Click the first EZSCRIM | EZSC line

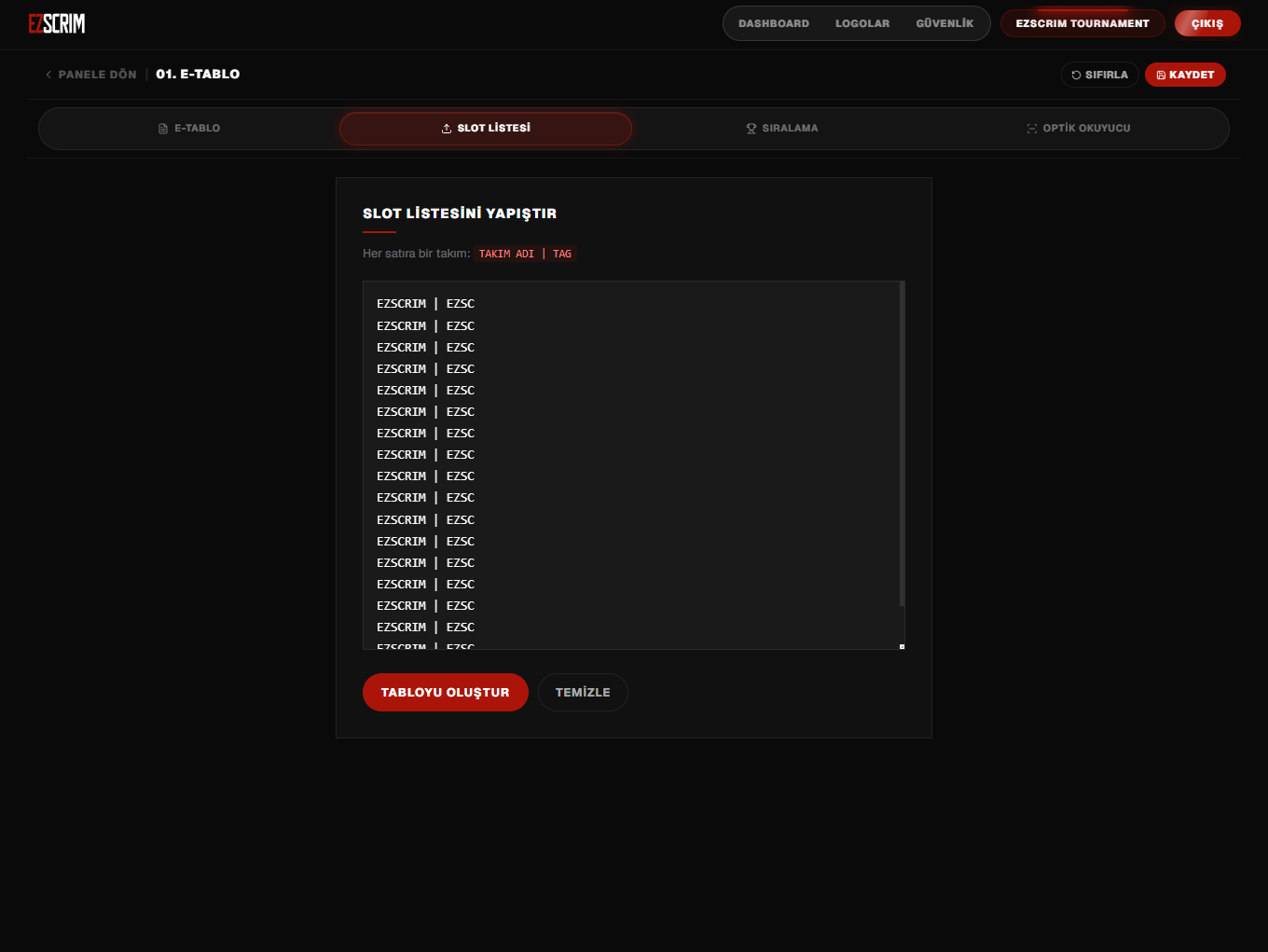click(426, 304)
